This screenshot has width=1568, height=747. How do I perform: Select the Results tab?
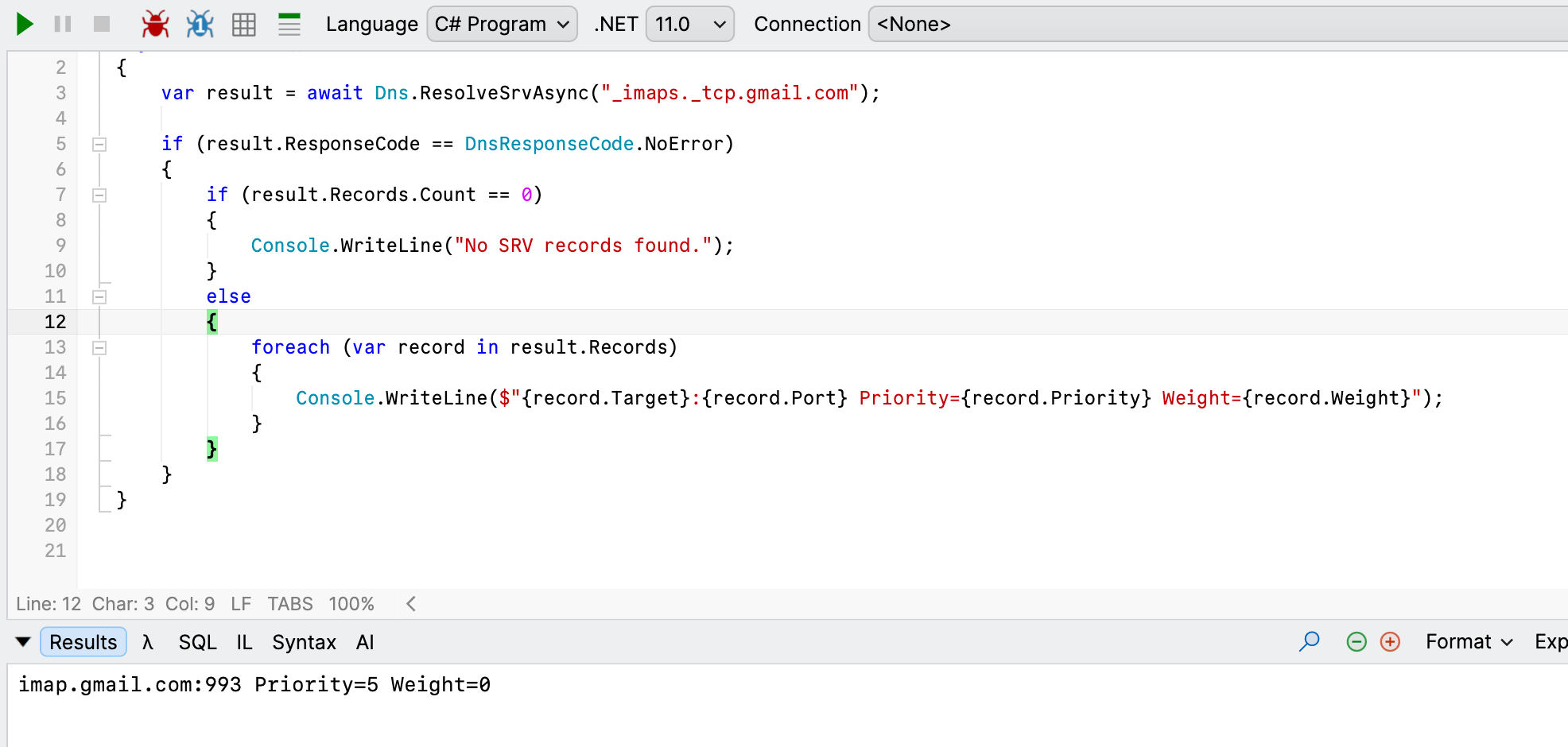(x=83, y=642)
